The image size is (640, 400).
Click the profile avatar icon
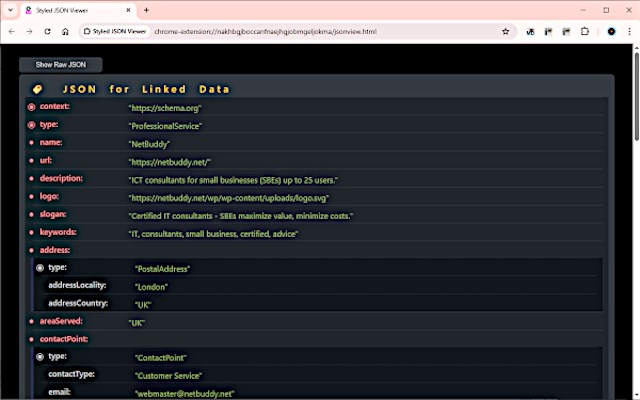(611, 31)
